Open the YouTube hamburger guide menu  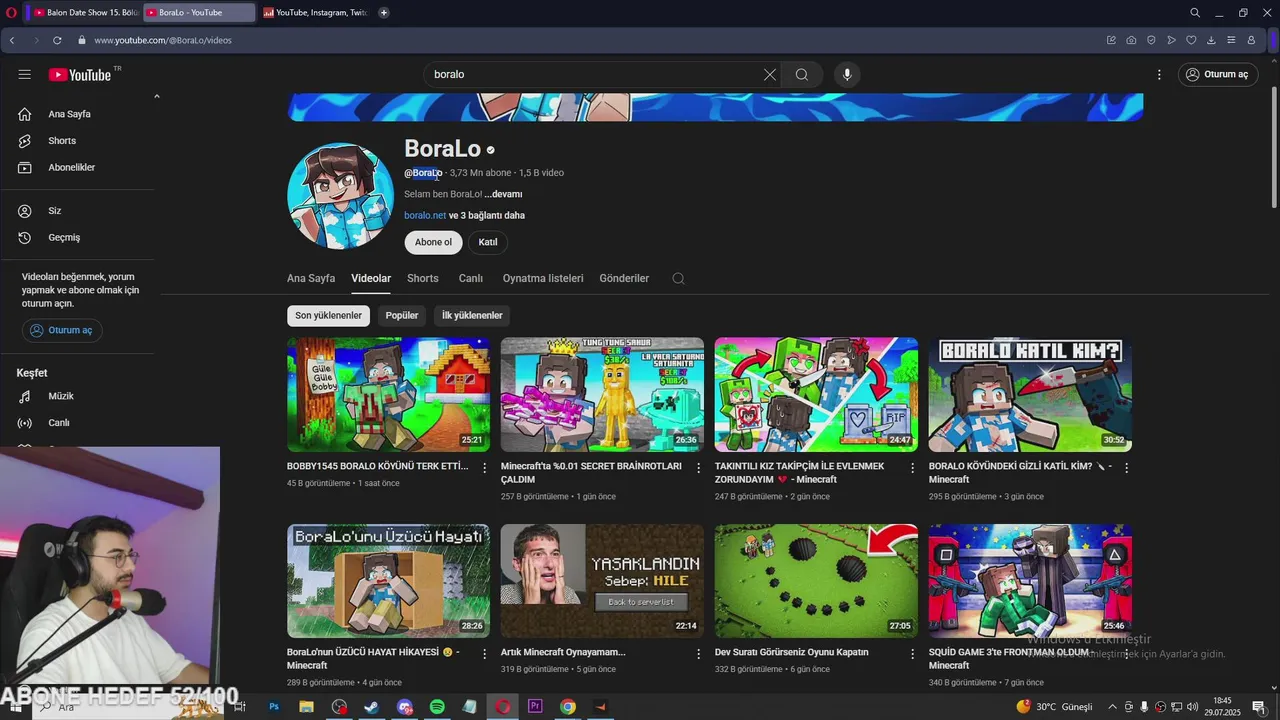(x=25, y=74)
